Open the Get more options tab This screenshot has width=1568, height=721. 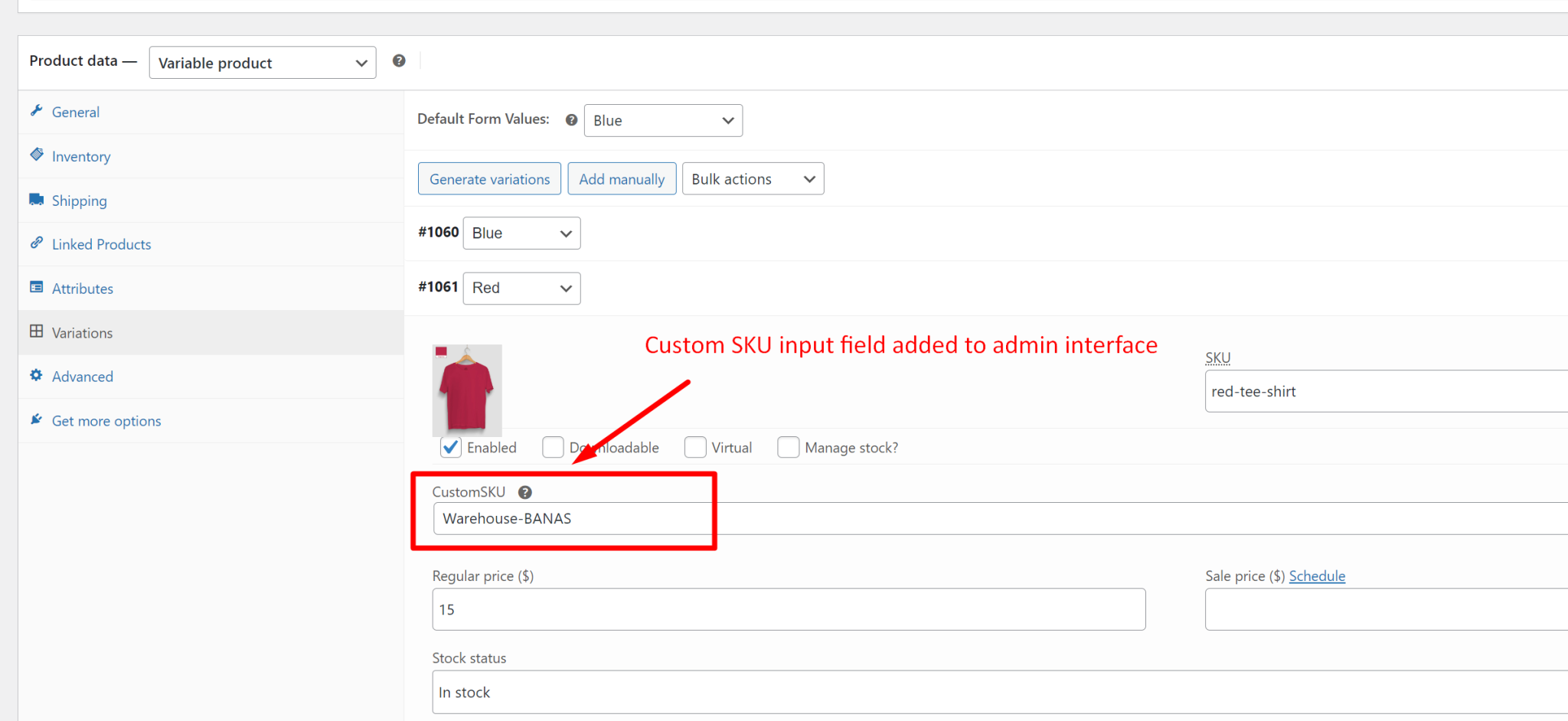pyautogui.click(x=106, y=420)
